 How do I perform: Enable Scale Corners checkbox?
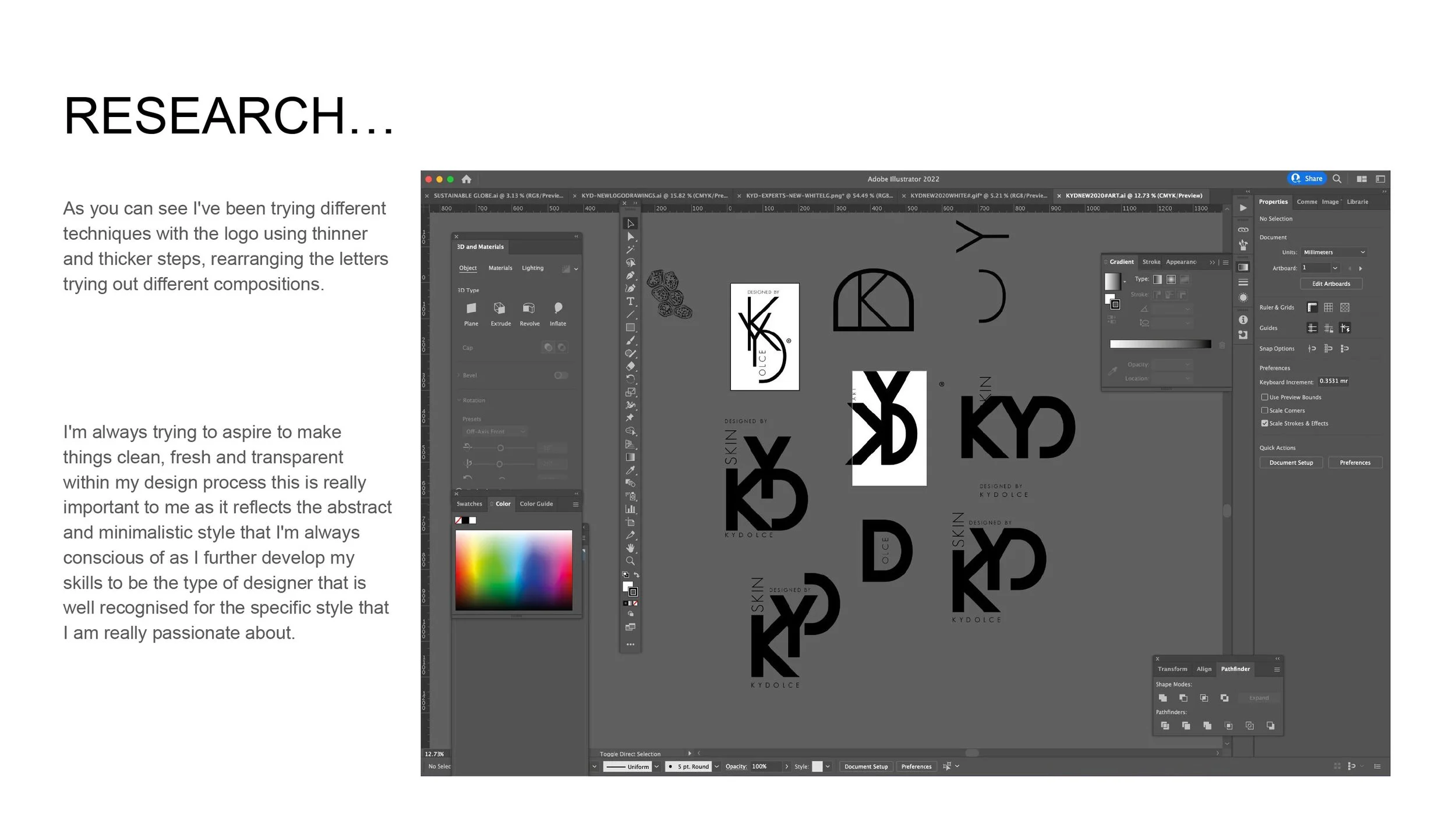(1264, 410)
